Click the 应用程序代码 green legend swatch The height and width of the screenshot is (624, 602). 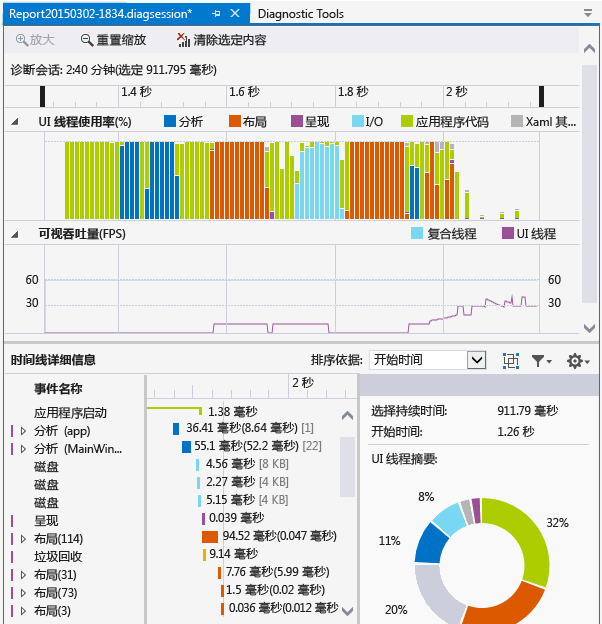(407, 121)
